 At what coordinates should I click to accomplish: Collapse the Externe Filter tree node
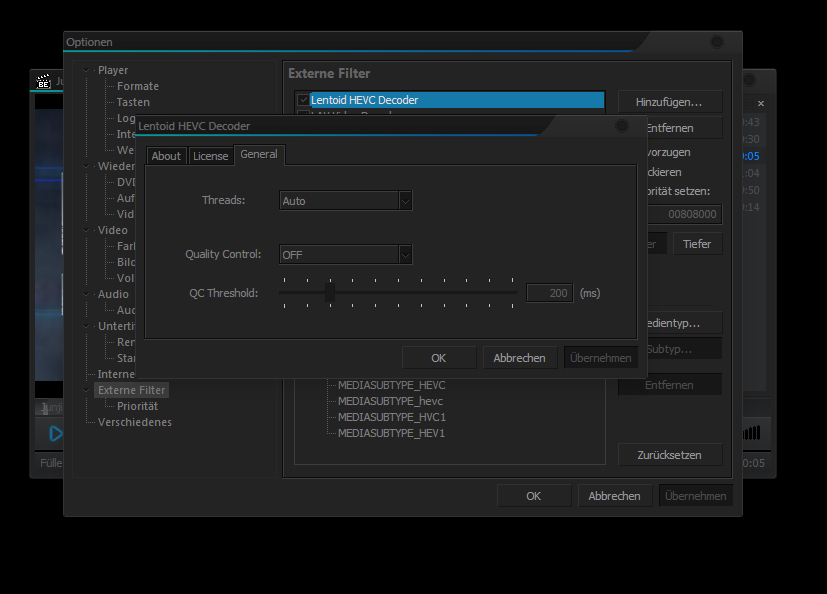click(86, 390)
